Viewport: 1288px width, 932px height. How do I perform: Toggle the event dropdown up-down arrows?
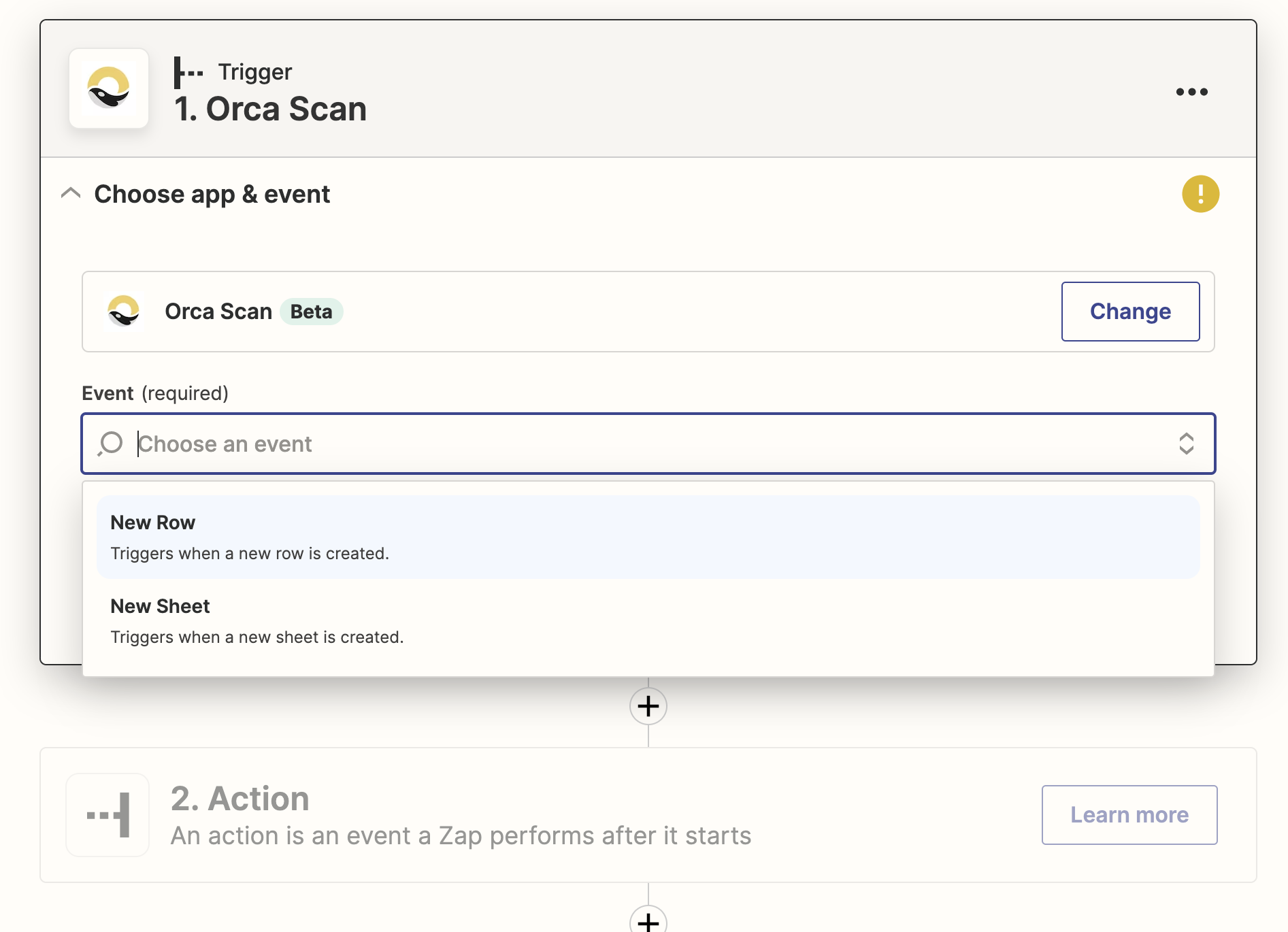coord(1186,444)
